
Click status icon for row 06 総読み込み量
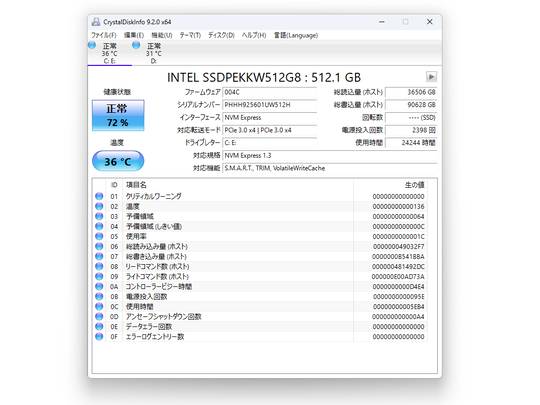(99, 246)
